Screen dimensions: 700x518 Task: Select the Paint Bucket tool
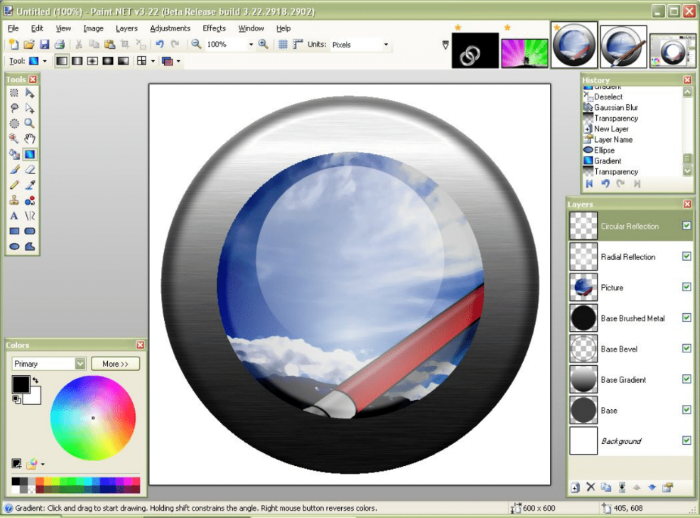(x=14, y=154)
